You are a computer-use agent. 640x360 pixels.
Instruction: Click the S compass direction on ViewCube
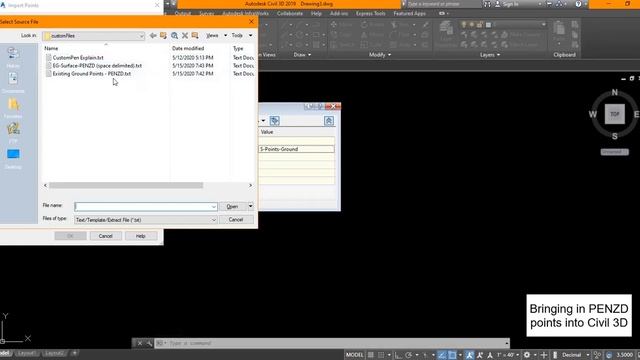[x=615, y=136]
